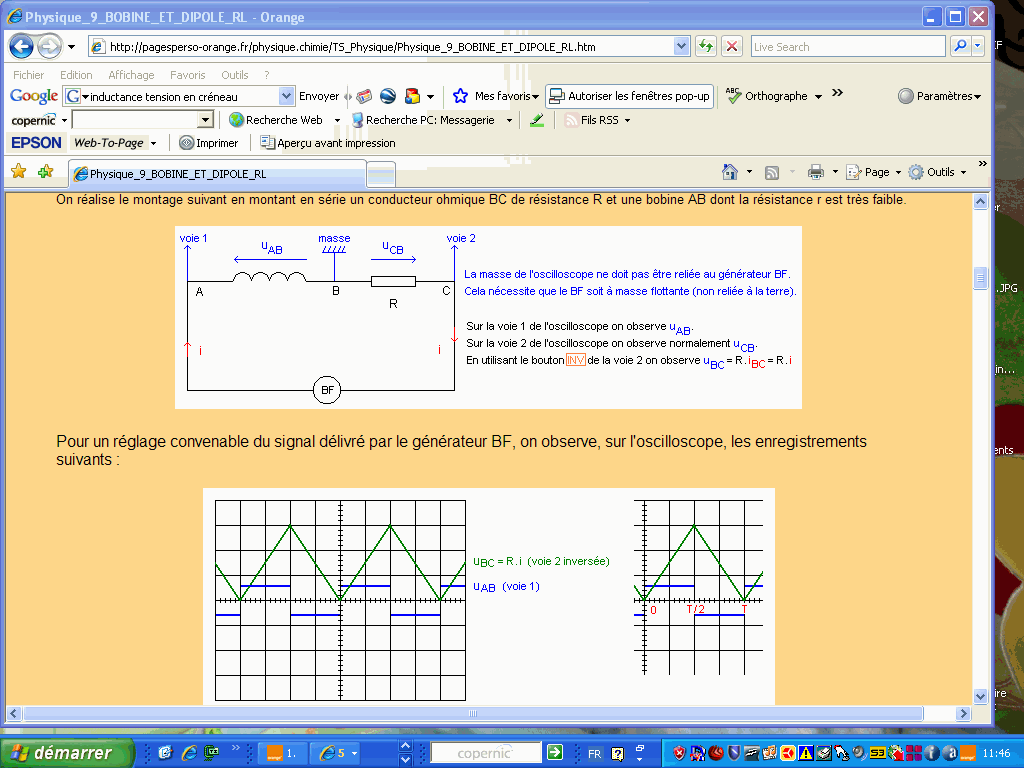1024x768 pixels.
Task: Expand the Google toolbar chevron for more buttons
Action: 837,93
